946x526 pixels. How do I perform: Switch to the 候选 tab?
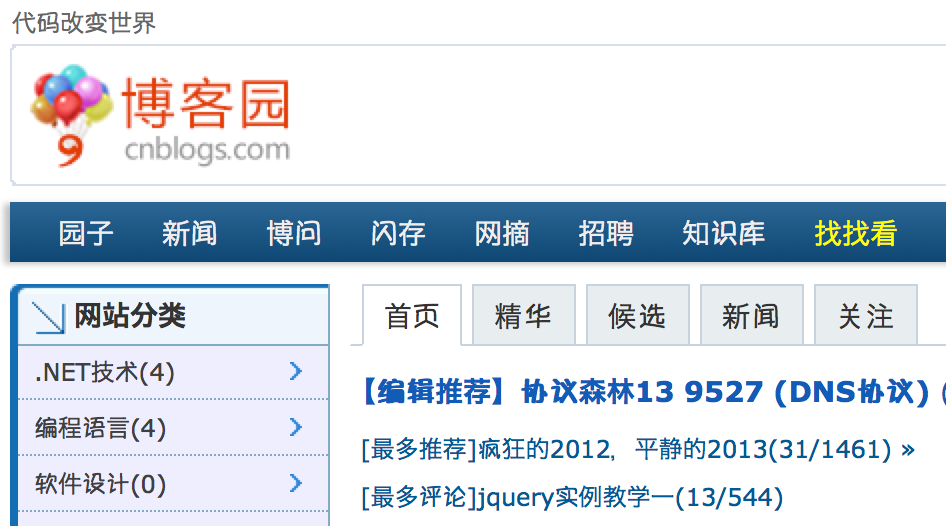(x=638, y=315)
